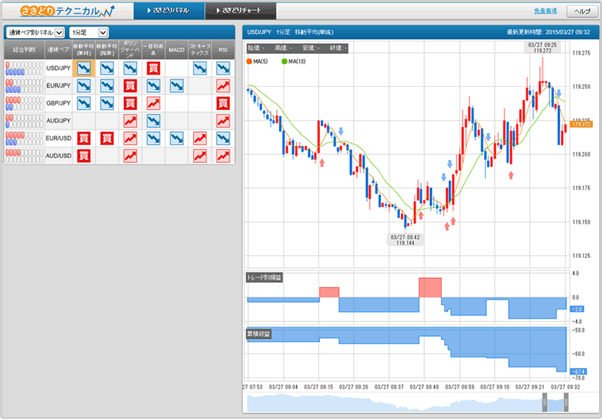Switch to the さきどりチャート tab
Viewport: 602px width, 419px height.
pos(240,11)
